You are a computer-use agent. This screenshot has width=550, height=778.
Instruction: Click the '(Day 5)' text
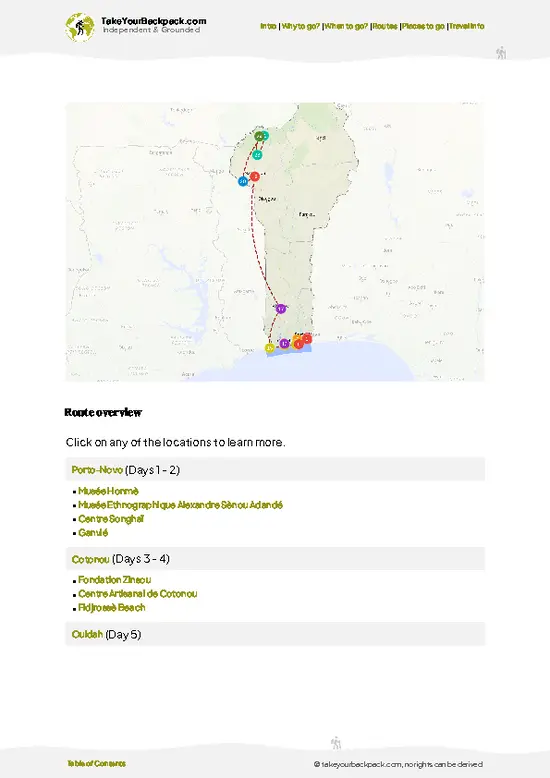coord(123,634)
